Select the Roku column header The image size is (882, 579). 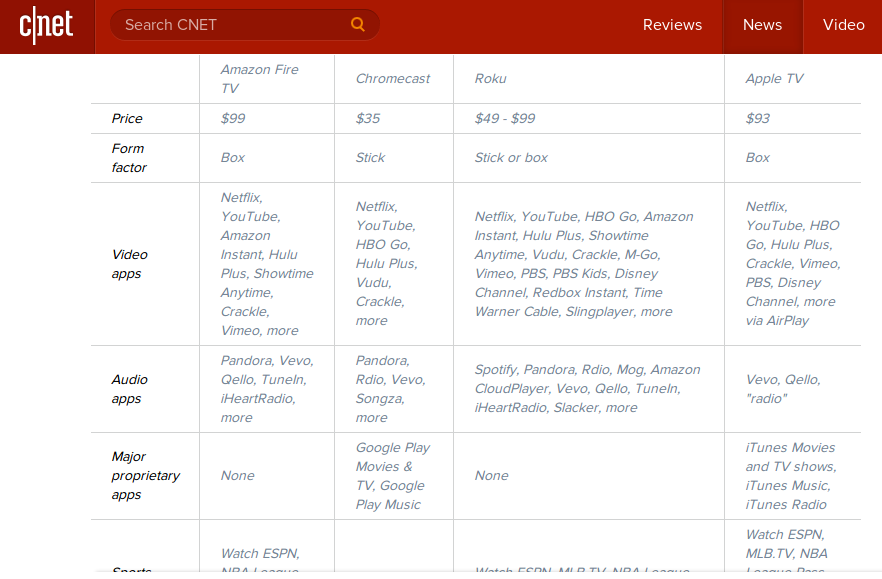pos(490,79)
